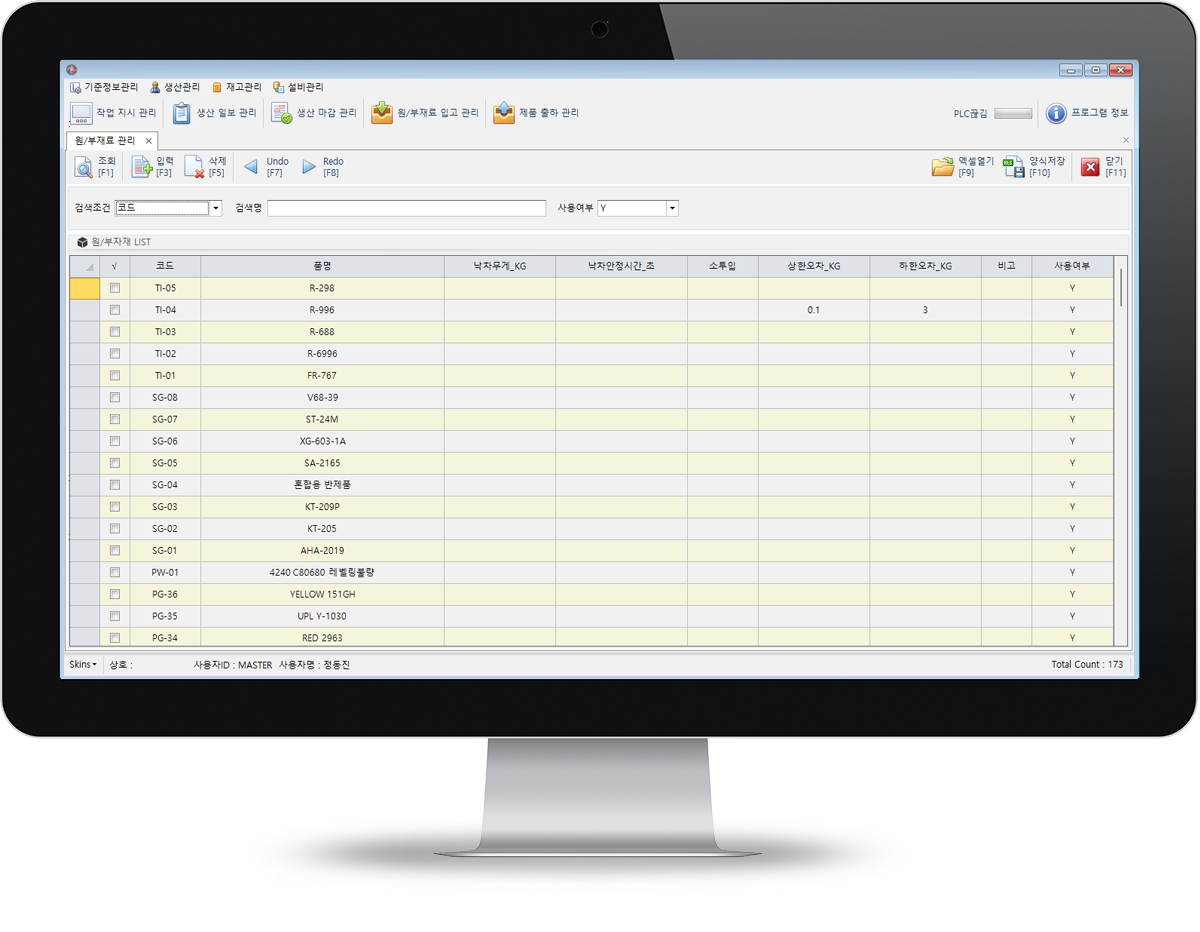Click the 제품 출하 관리 toolbar button
1200x932 pixels.
tap(536, 114)
